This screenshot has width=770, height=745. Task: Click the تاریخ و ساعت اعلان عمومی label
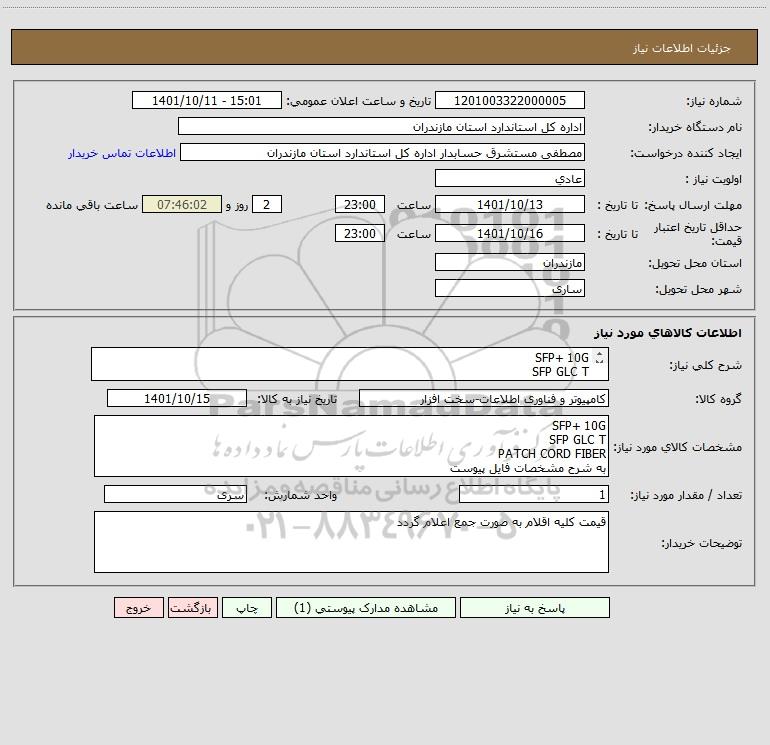[359, 101]
